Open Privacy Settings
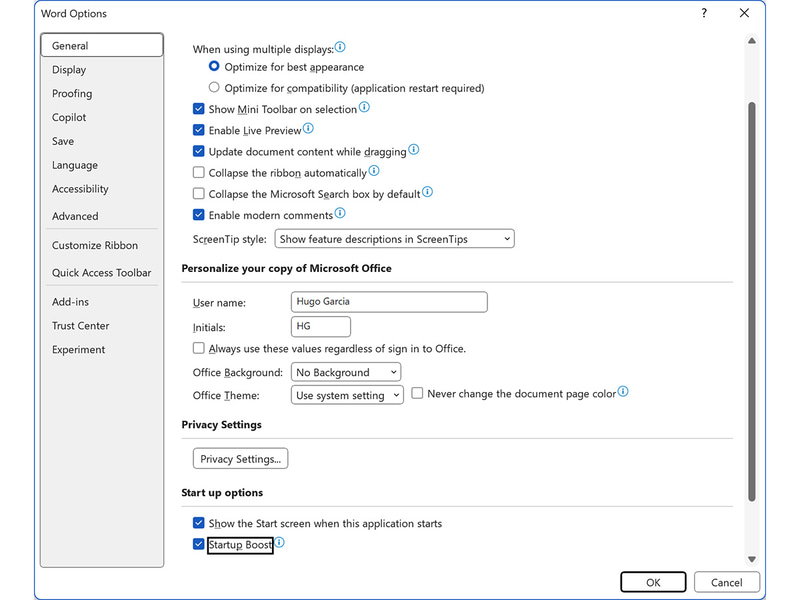800x600 pixels. pyautogui.click(x=240, y=458)
